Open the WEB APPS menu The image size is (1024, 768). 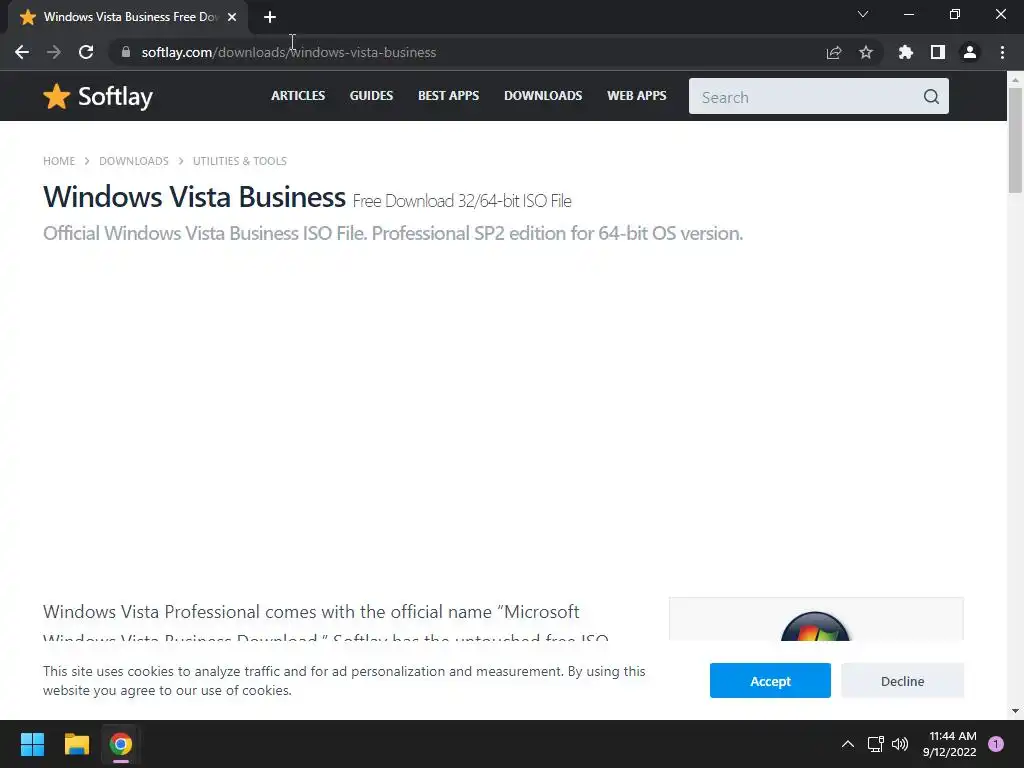coord(637,95)
